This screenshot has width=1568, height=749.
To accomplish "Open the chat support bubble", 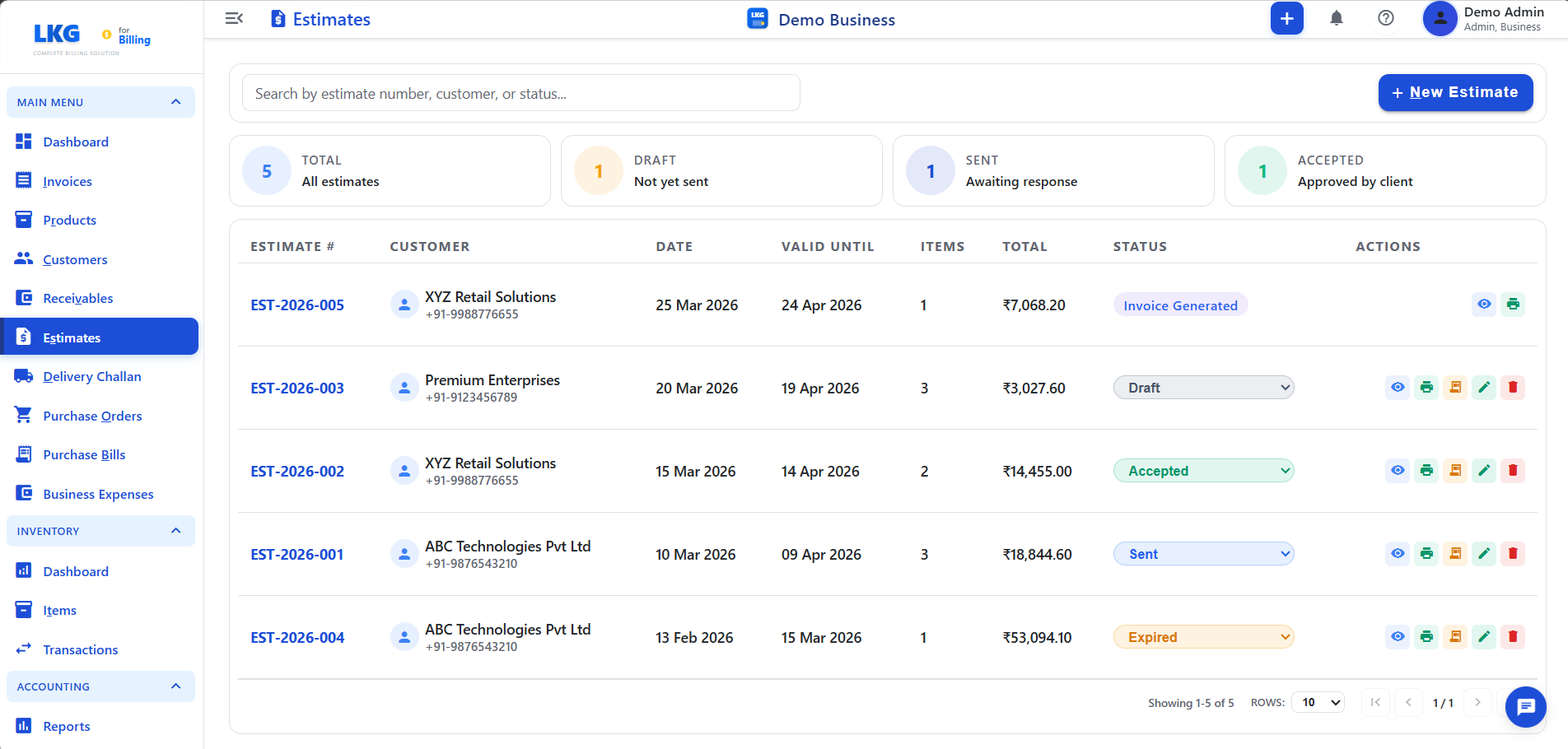I will pos(1525,706).
